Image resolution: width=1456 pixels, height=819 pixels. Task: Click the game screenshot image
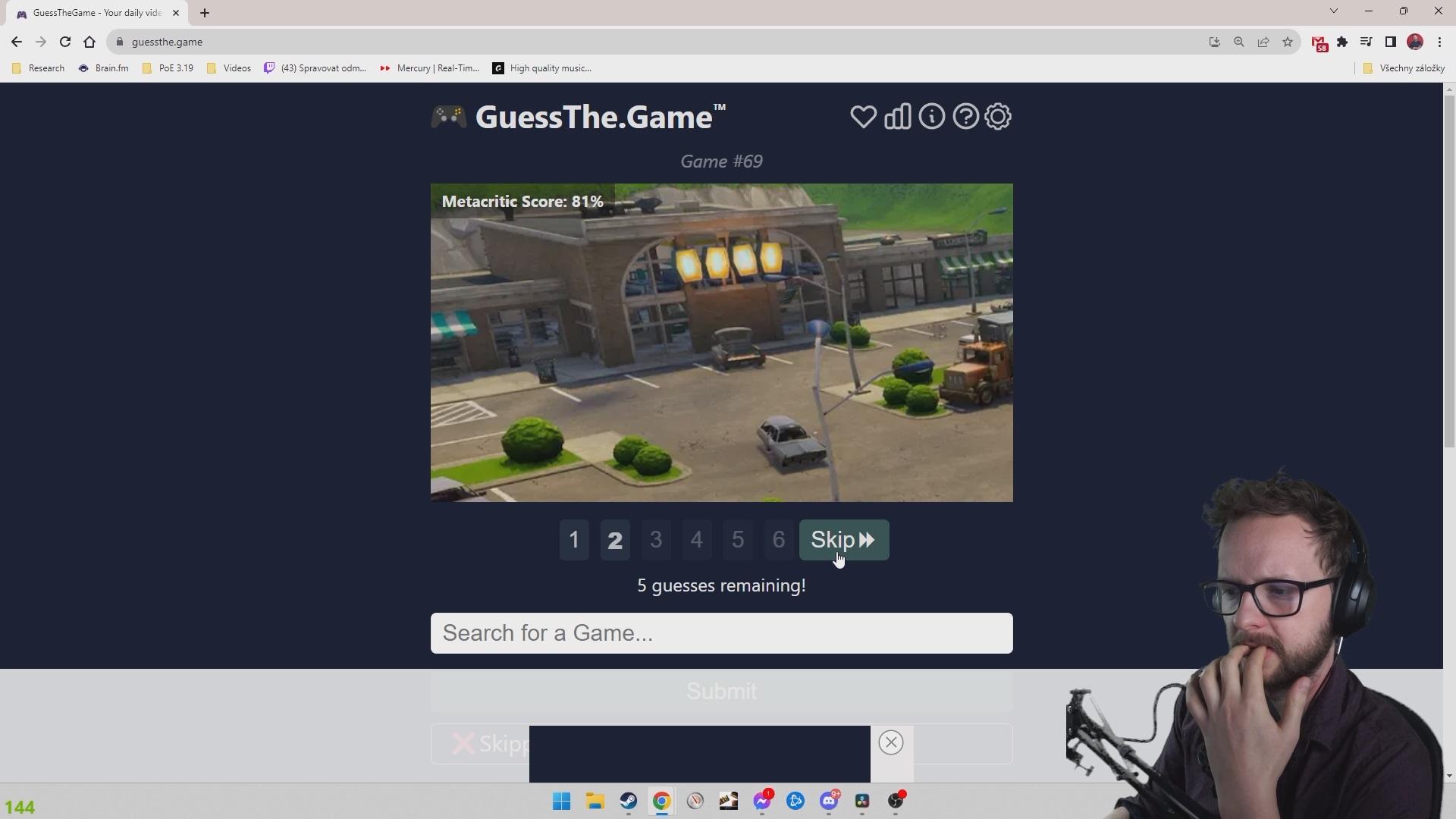point(721,343)
